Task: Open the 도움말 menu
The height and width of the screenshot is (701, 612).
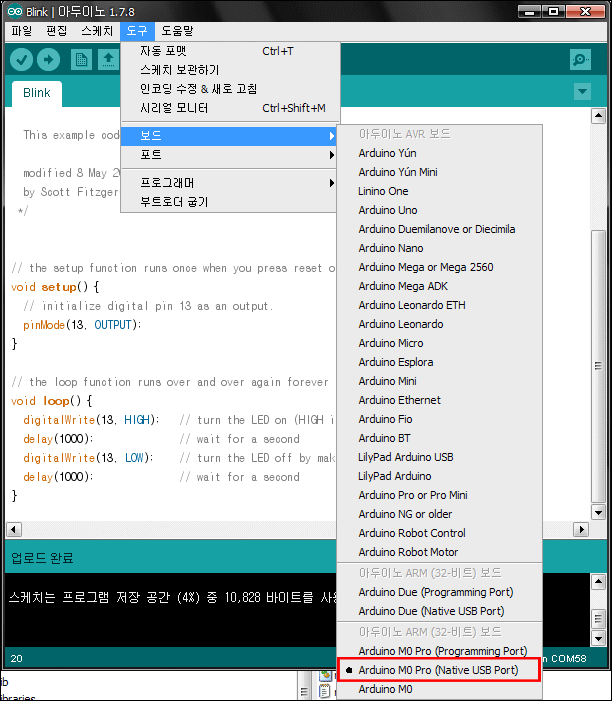Action: coord(177,31)
